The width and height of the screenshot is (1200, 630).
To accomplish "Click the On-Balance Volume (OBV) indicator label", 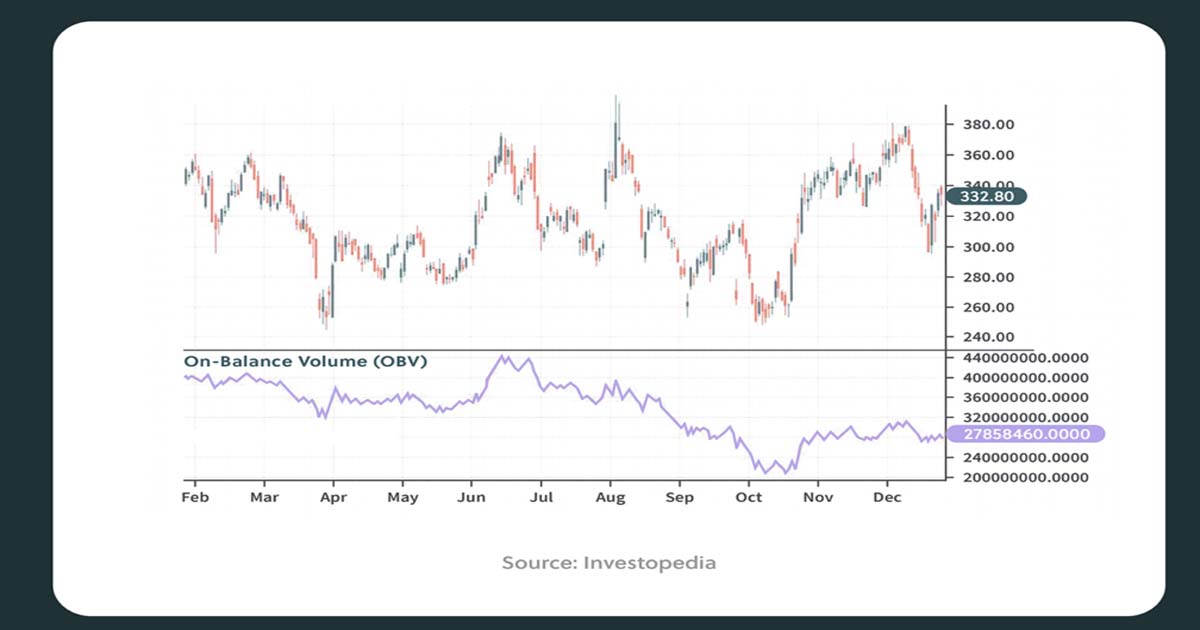I will click(304, 361).
